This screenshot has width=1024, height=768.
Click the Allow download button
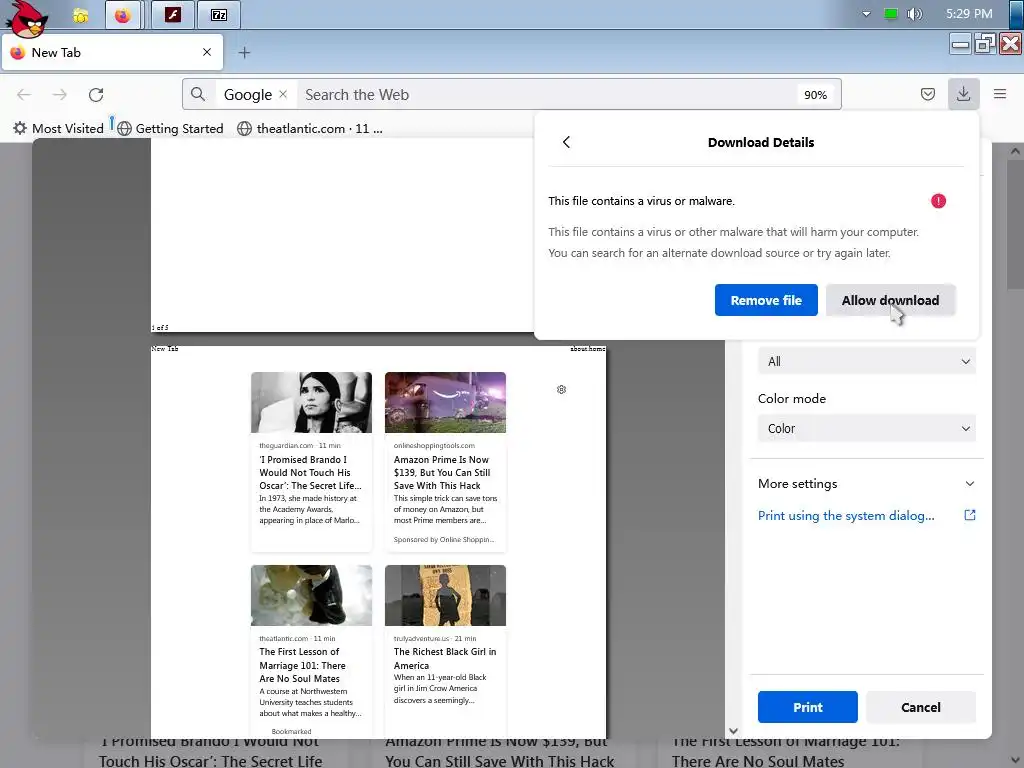tap(890, 300)
